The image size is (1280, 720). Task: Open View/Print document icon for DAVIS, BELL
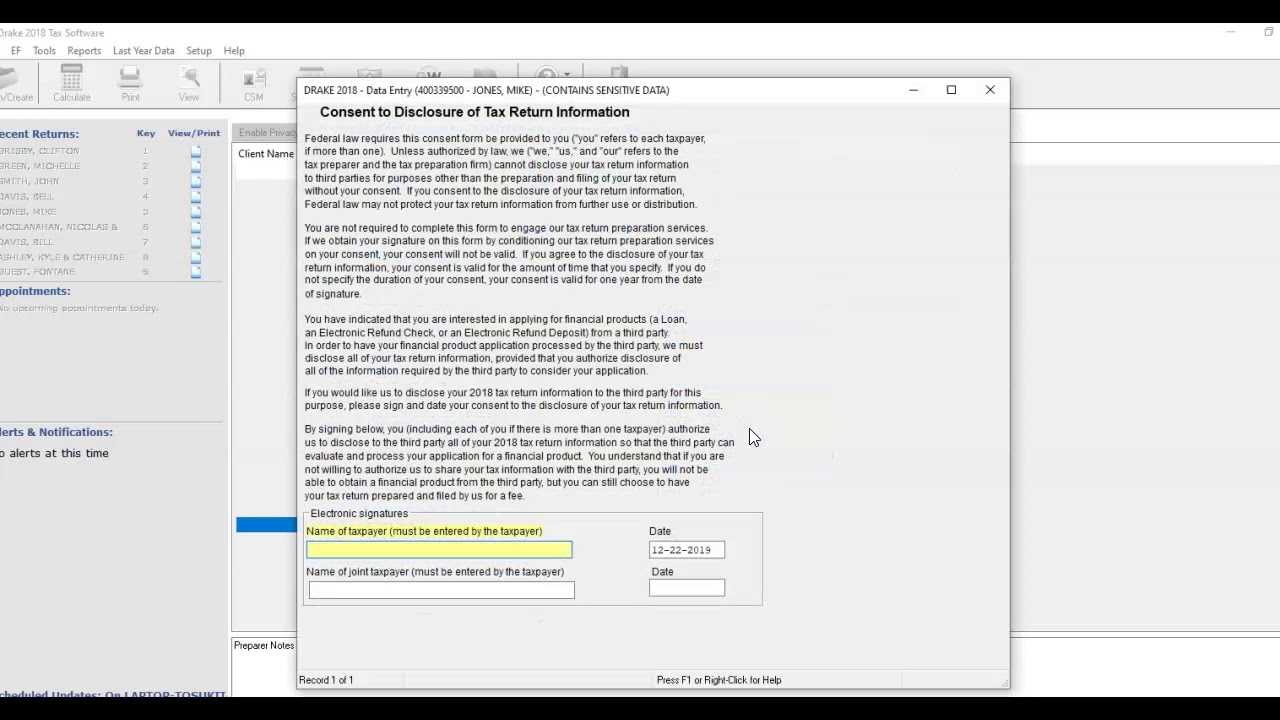coord(196,196)
